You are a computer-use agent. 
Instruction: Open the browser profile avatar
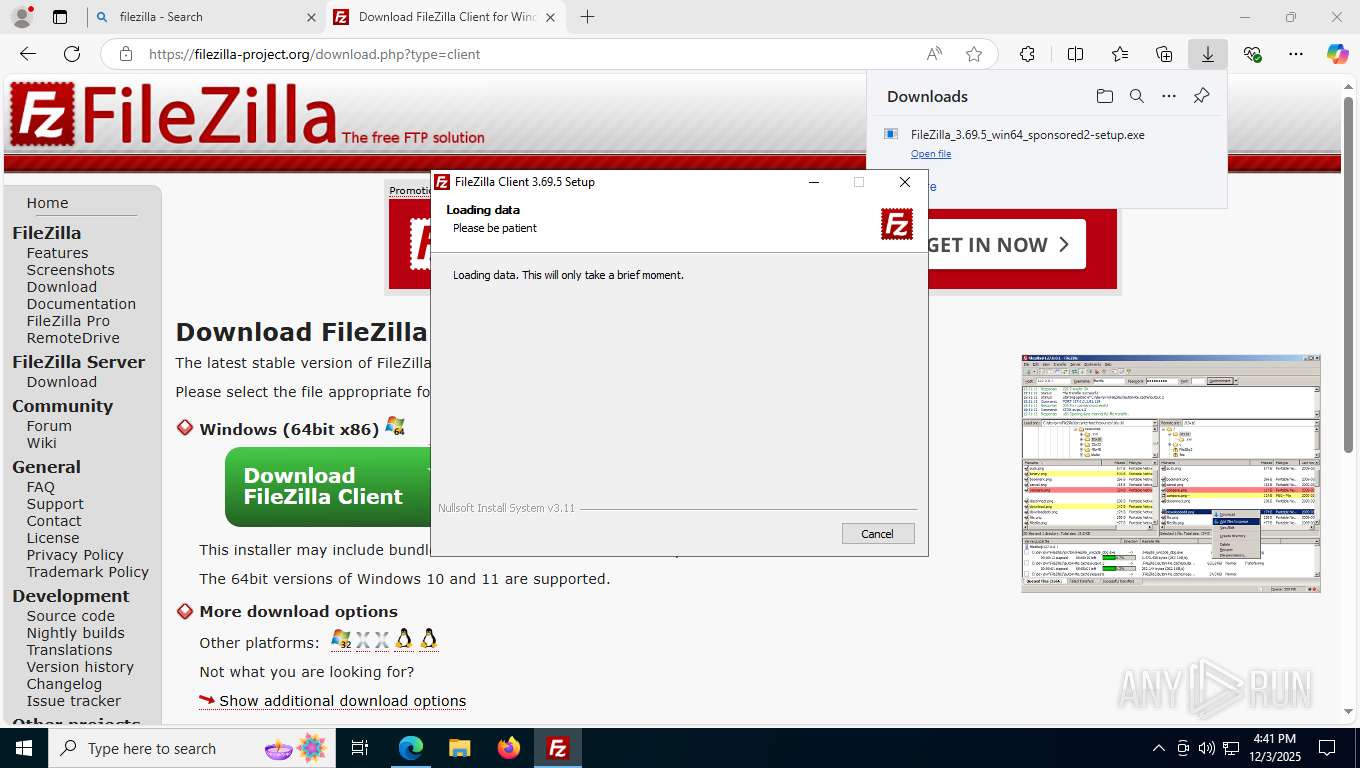(x=21, y=17)
